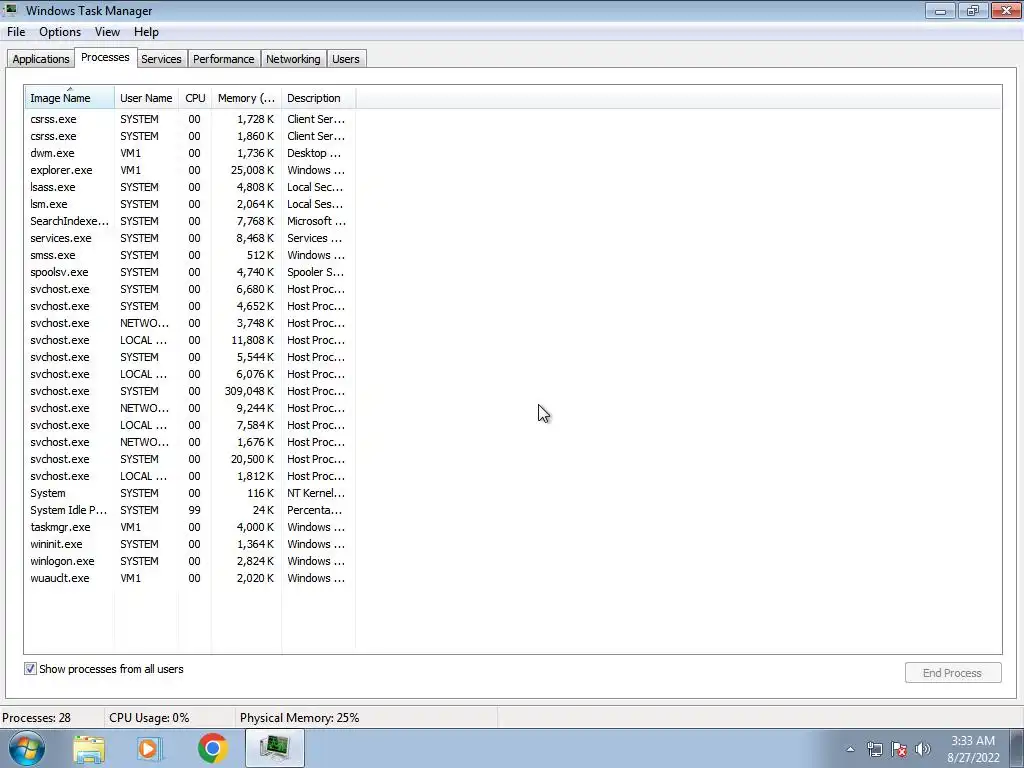Open Windows Explorer from the taskbar
The height and width of the screenshot is (768, 1024).
(89, 748)
